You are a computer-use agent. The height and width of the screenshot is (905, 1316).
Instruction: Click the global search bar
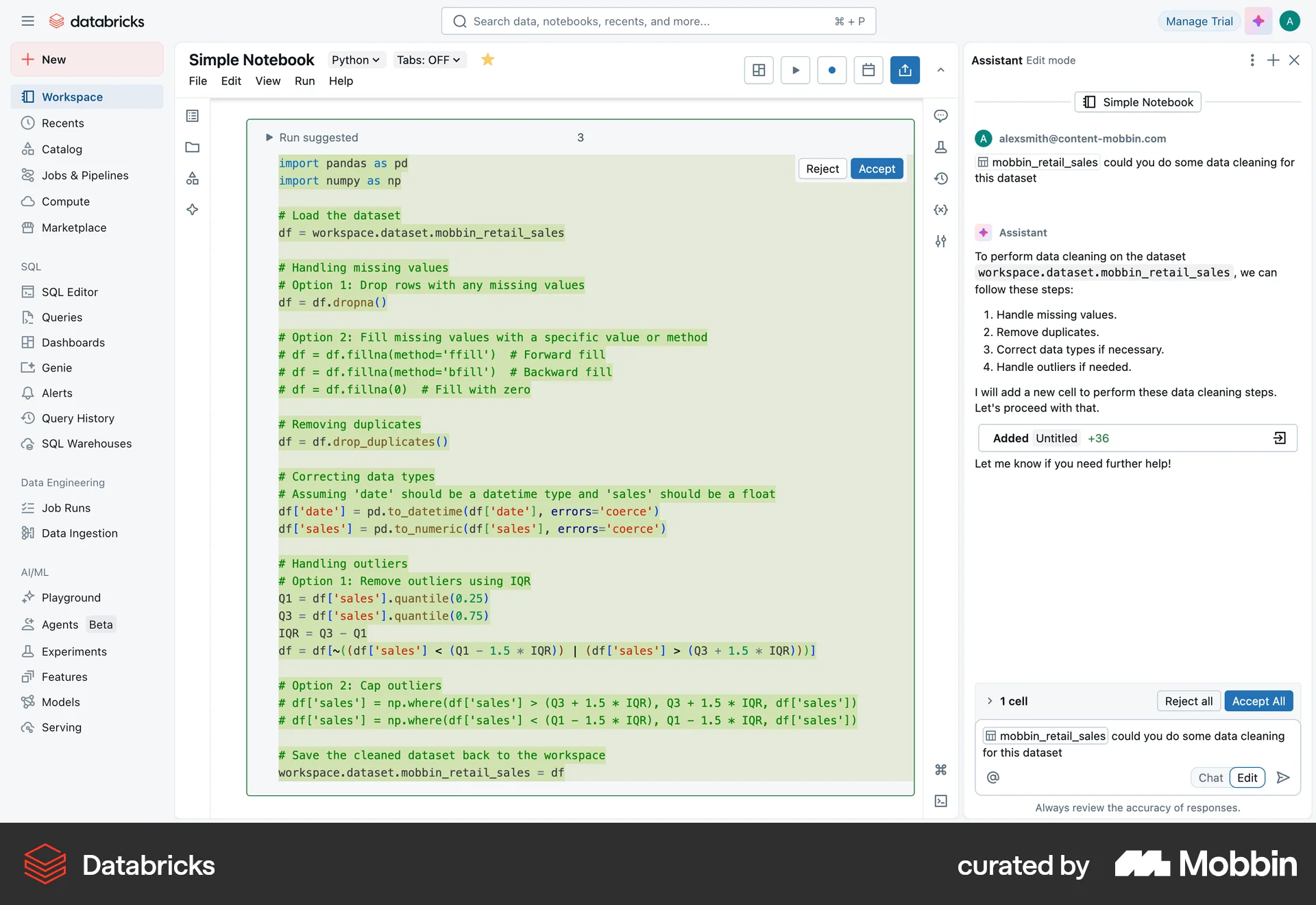[657, 21]
